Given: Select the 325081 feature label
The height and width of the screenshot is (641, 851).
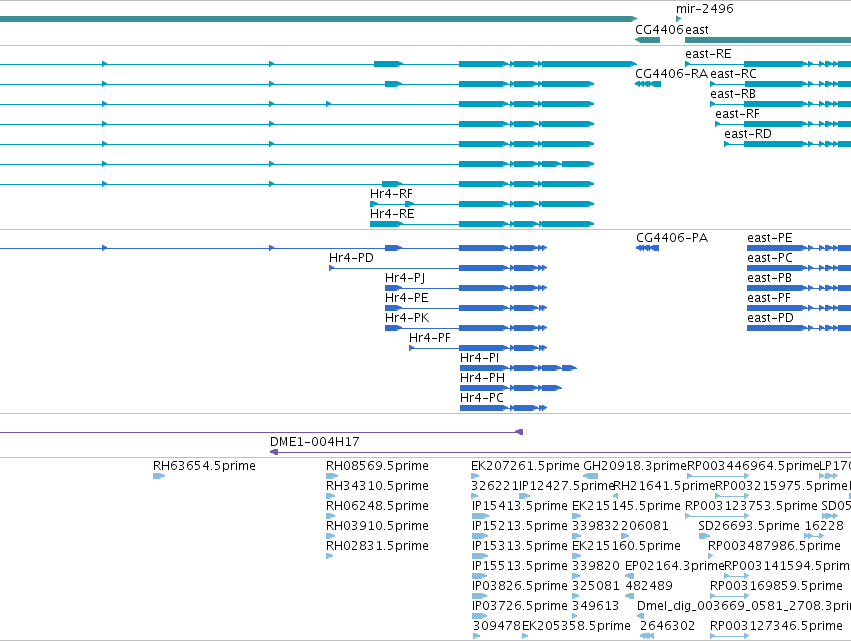Looking at the screenshot, I should (x=595, y=586).
